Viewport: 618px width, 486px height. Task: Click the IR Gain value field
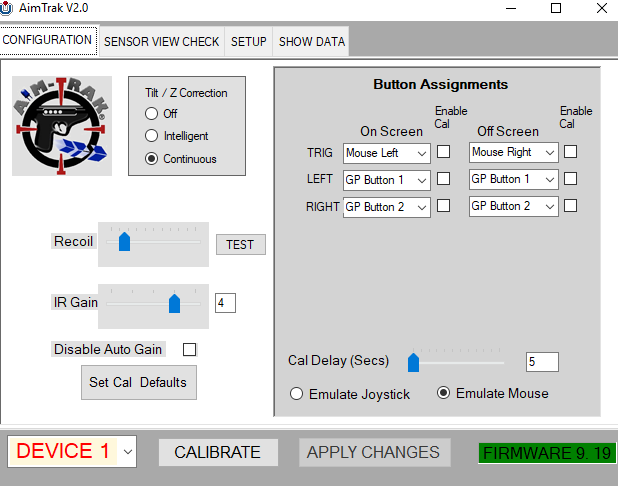pos(225,303)
